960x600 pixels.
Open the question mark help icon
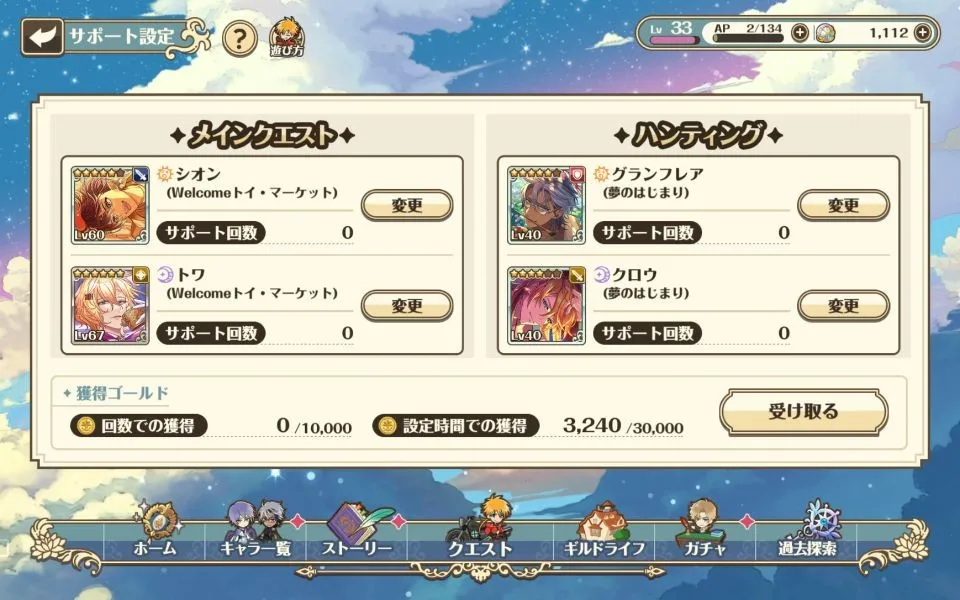point(239,39)
